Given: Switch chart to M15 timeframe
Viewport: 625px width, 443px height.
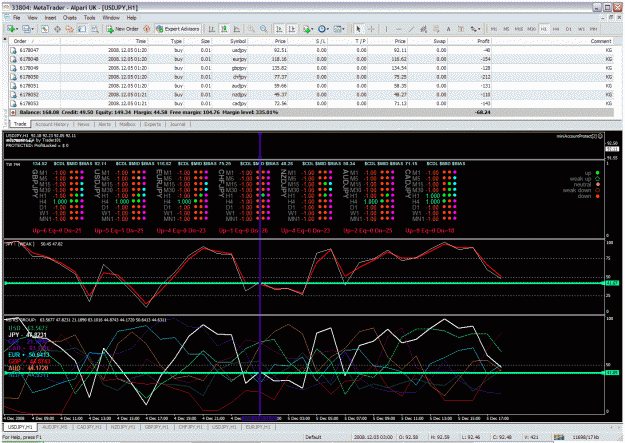Looking at the screenshot, I should point(519,29).
